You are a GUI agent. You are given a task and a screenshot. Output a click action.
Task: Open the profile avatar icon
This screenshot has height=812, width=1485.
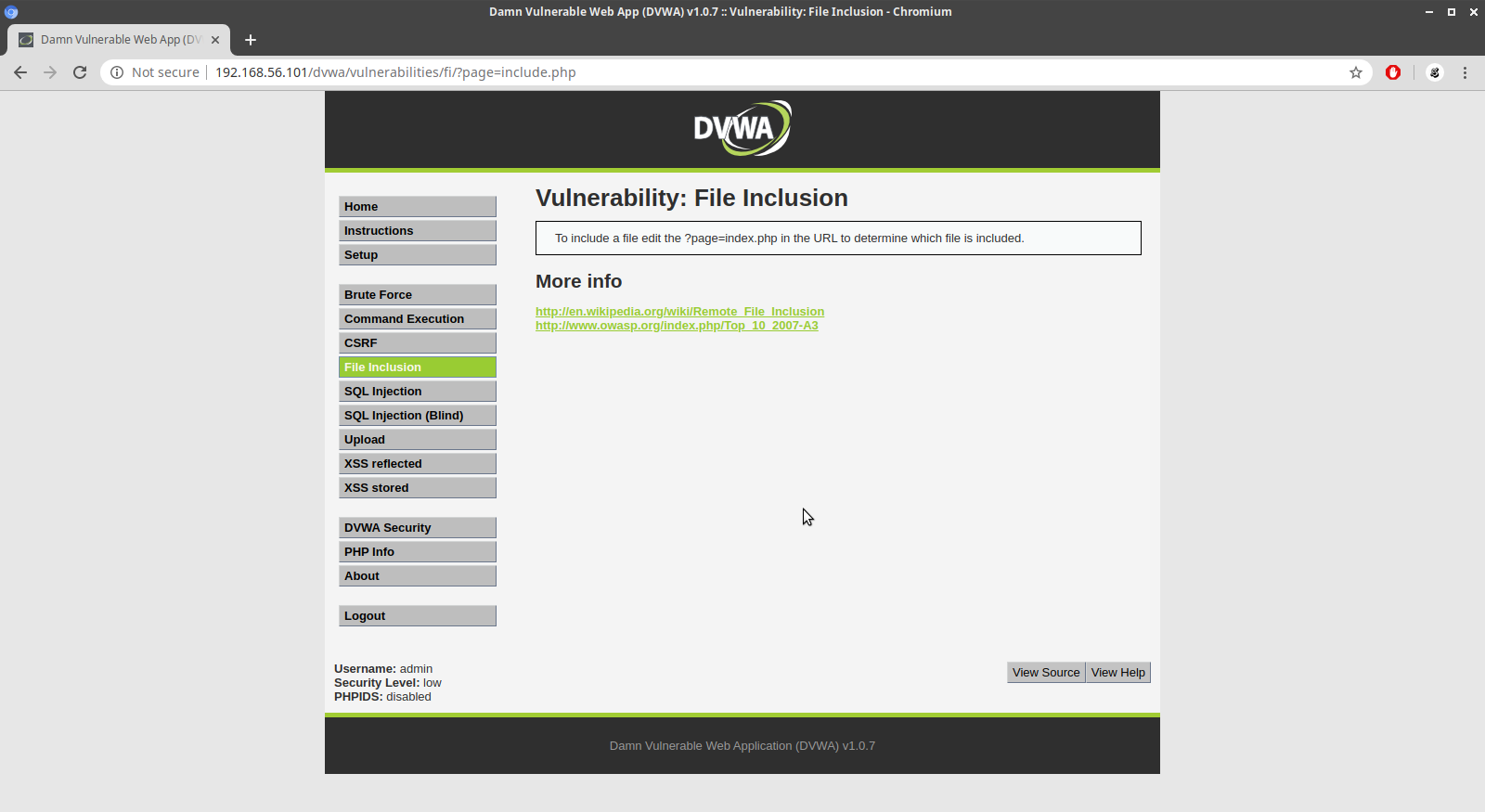(1435, 72)
